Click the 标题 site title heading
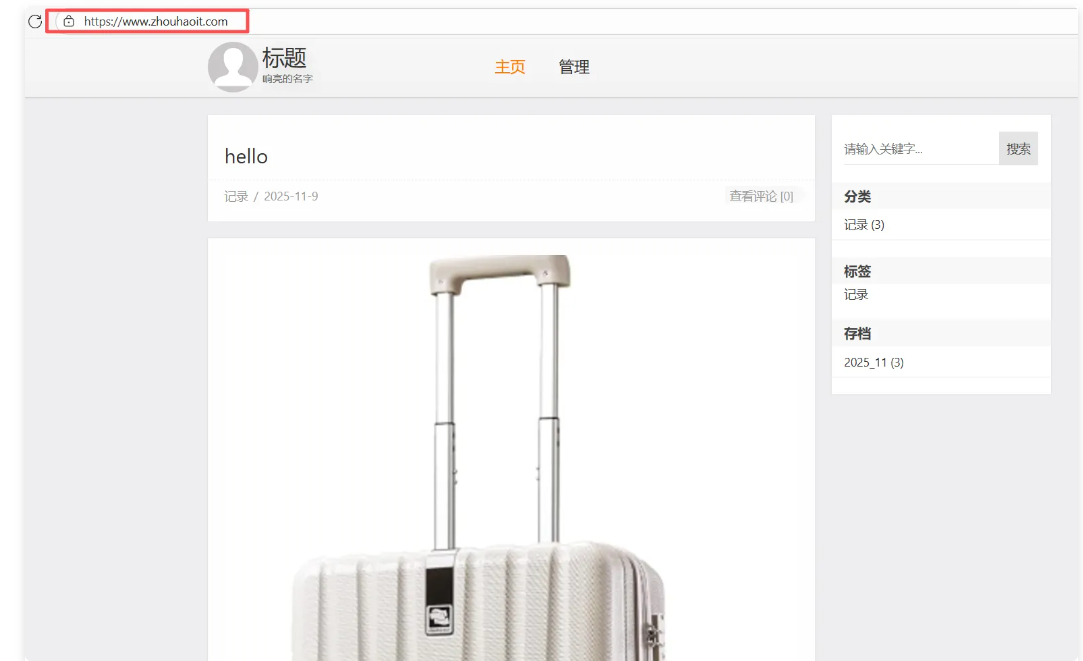 pos(284,58)
